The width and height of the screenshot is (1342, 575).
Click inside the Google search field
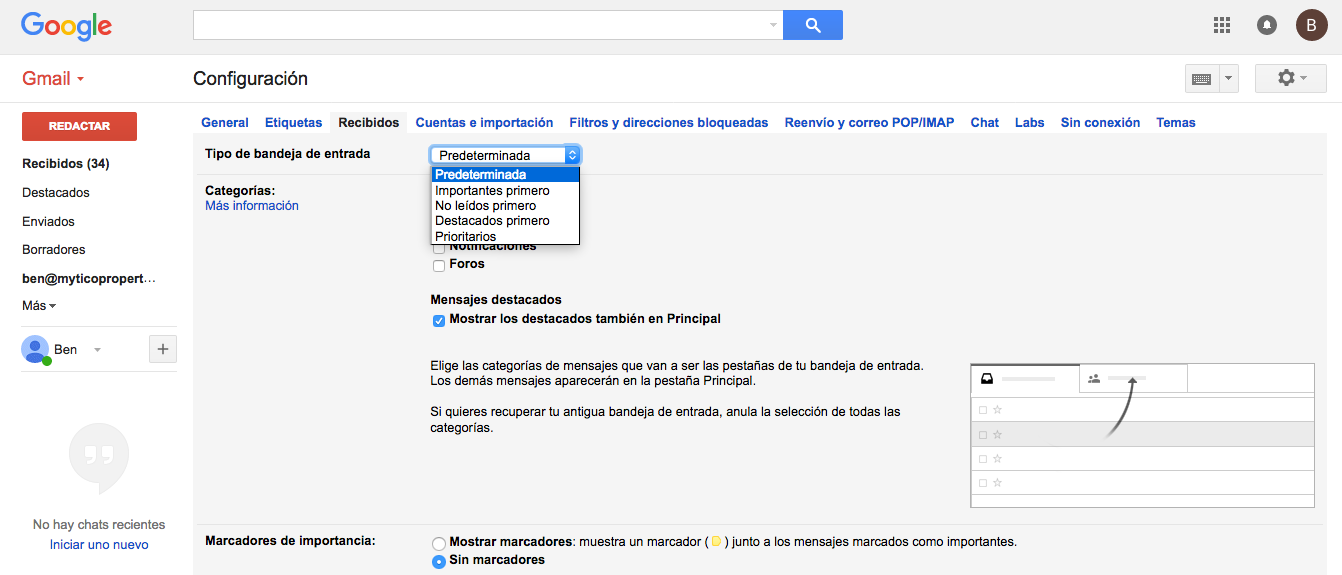tap(480, 25)
